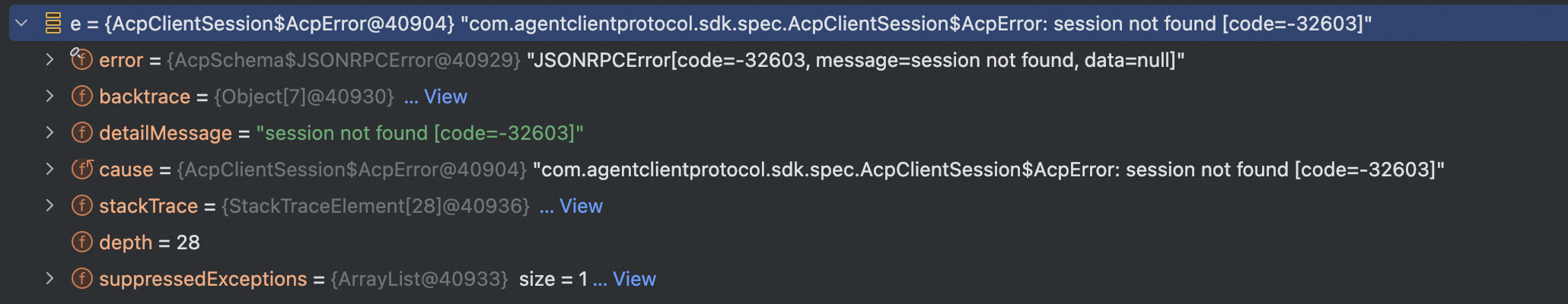Expand the 'backtrace' field node

(x=49, y=96)
